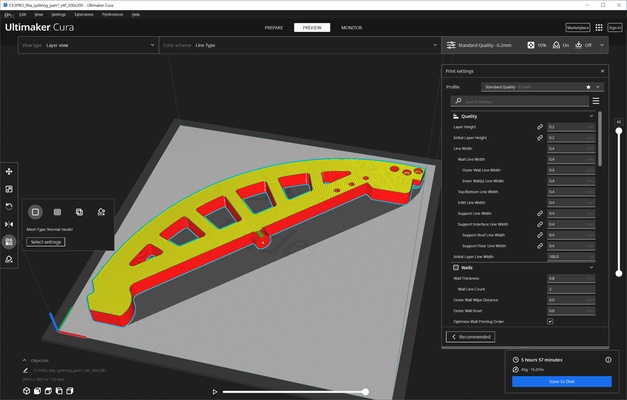Switch to Recommended print settings
627x400 pixels.
tap(471, 337)
